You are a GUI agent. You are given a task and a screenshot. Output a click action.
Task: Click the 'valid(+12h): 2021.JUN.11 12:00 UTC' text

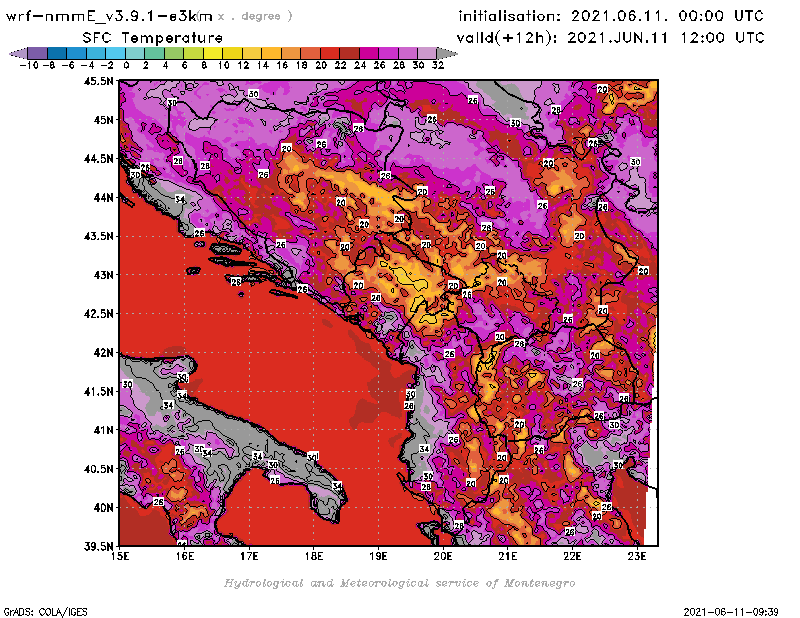click(611, 38)
